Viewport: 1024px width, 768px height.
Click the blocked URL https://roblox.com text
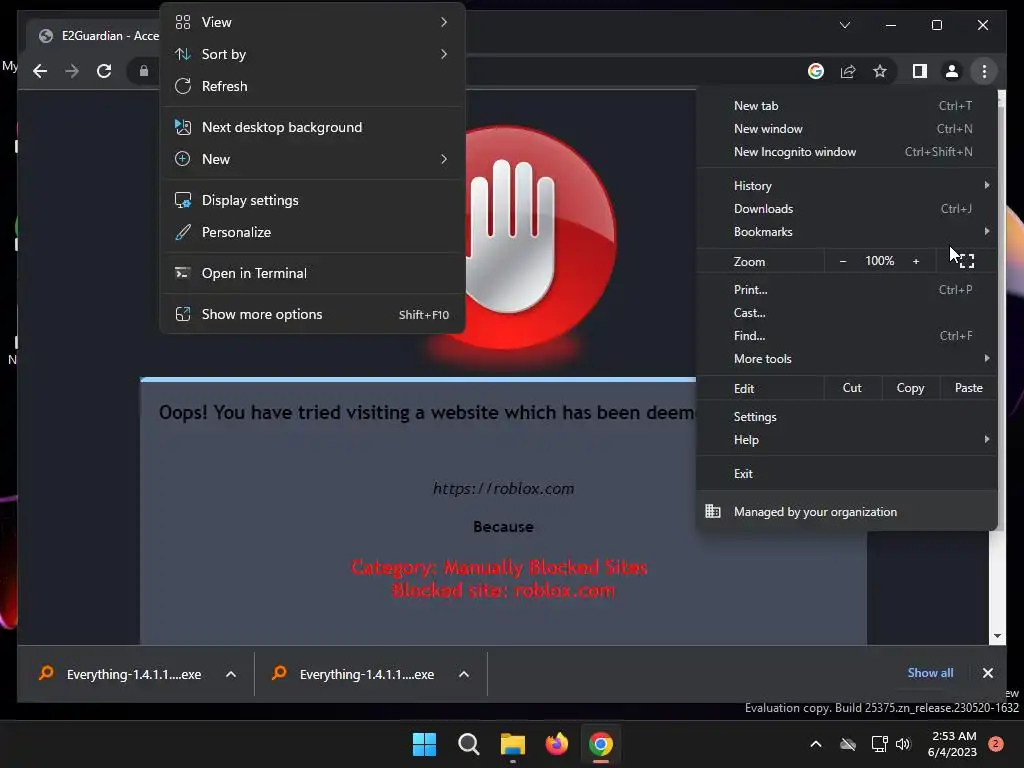[x=504, y=488]
